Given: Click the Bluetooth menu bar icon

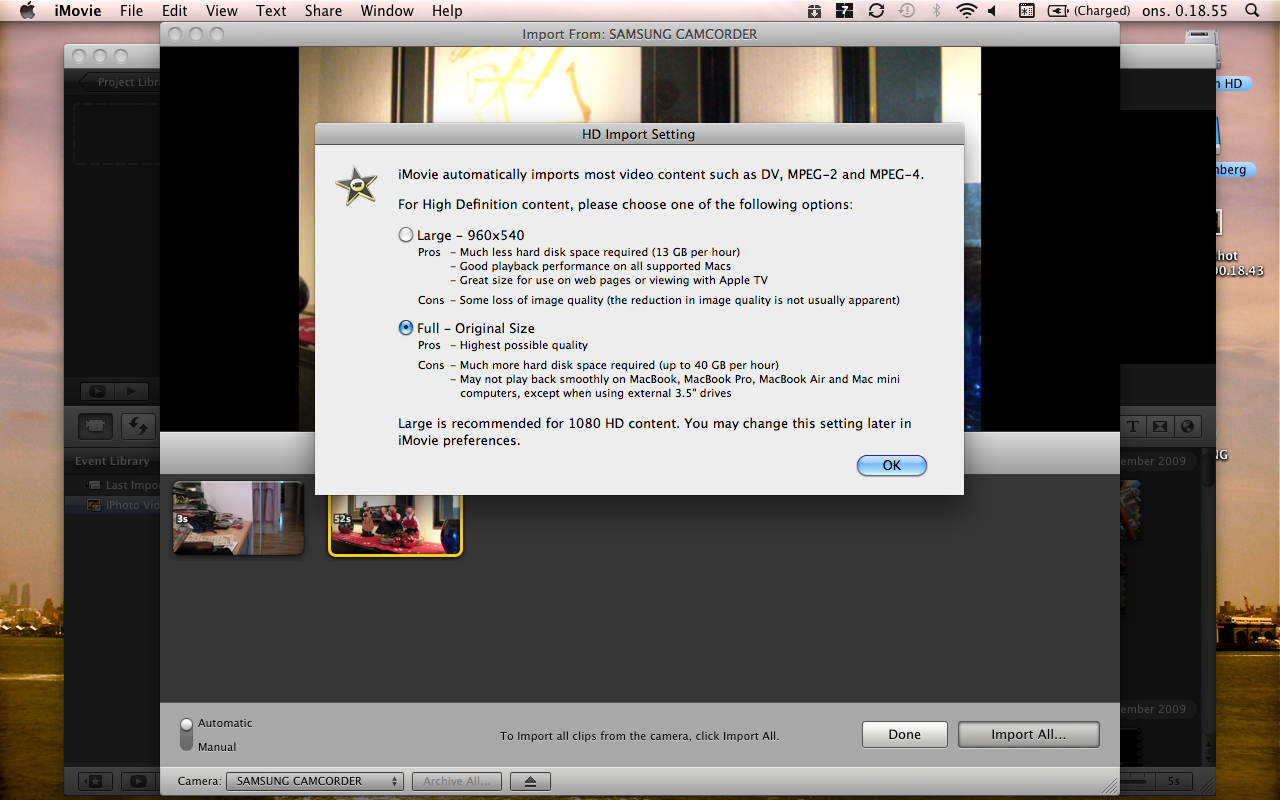Looking at the screenshot, I should click(937, 11).
